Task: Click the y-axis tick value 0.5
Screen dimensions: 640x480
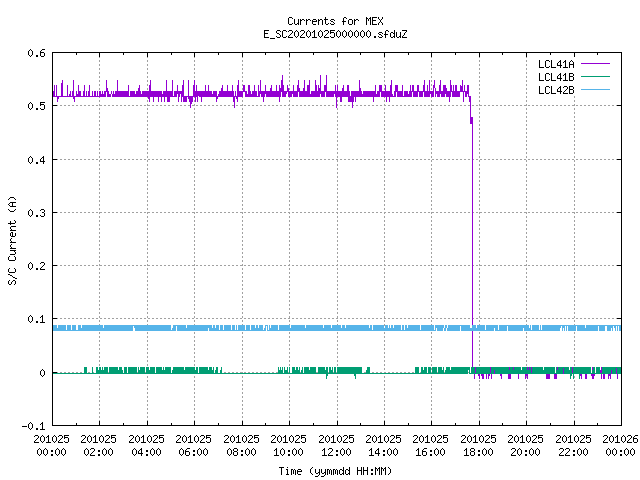Action: (x=36, y=106)
